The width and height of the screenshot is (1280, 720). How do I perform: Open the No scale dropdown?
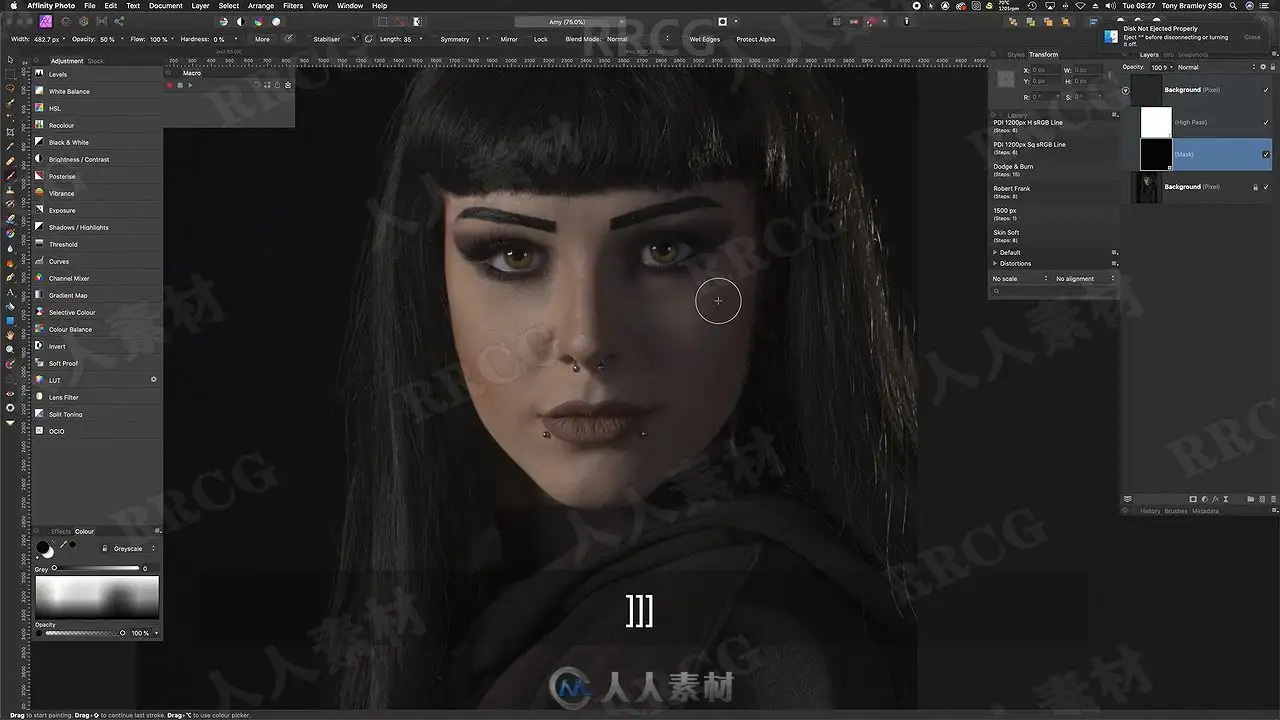[x=1020, y=279]
